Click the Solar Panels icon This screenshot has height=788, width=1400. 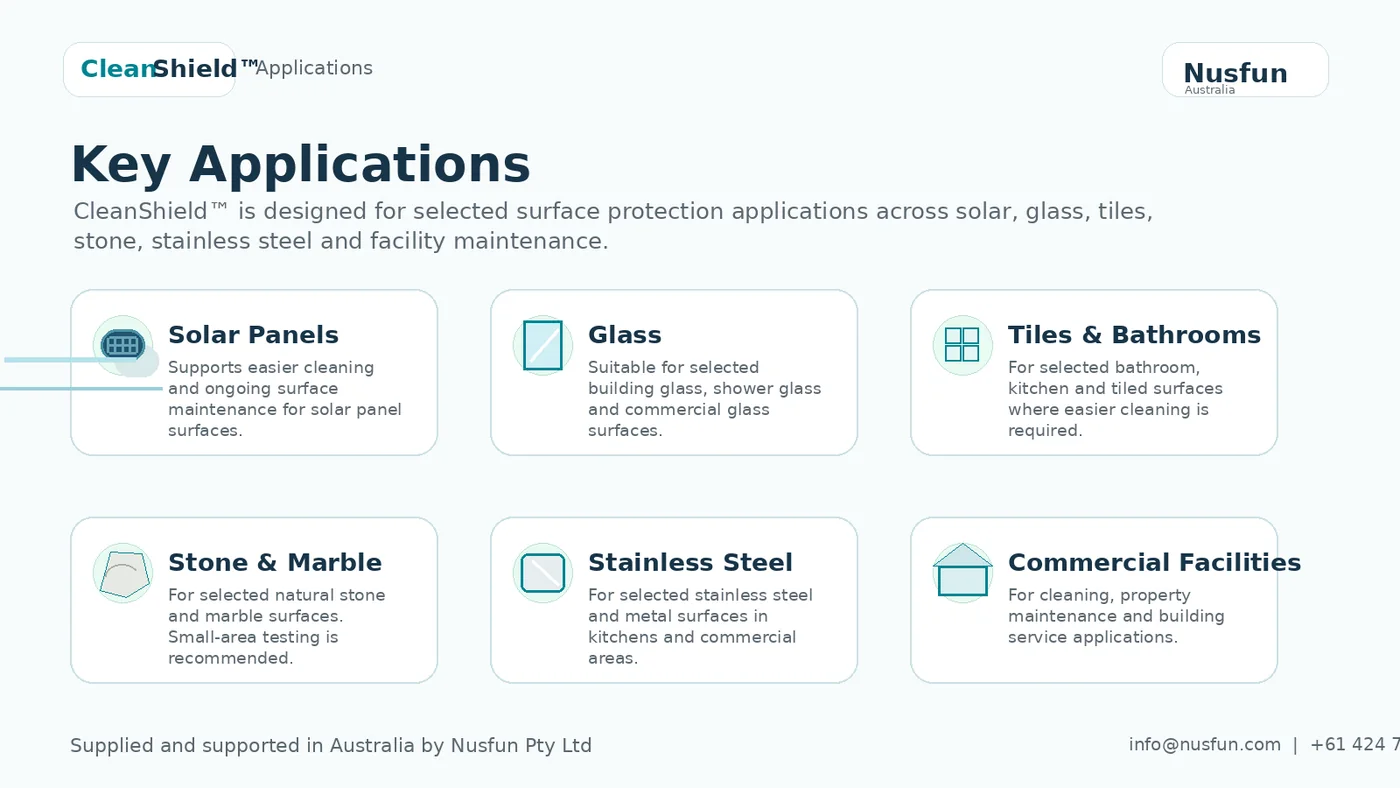(123, 345)
